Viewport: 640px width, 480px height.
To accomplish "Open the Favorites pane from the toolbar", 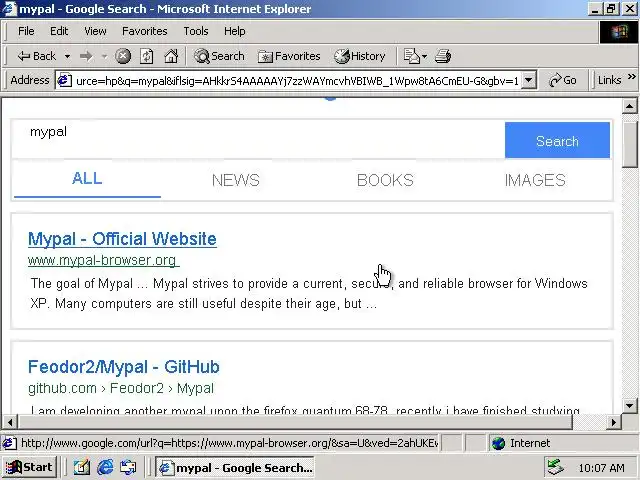I will click(x=289, y=56).
